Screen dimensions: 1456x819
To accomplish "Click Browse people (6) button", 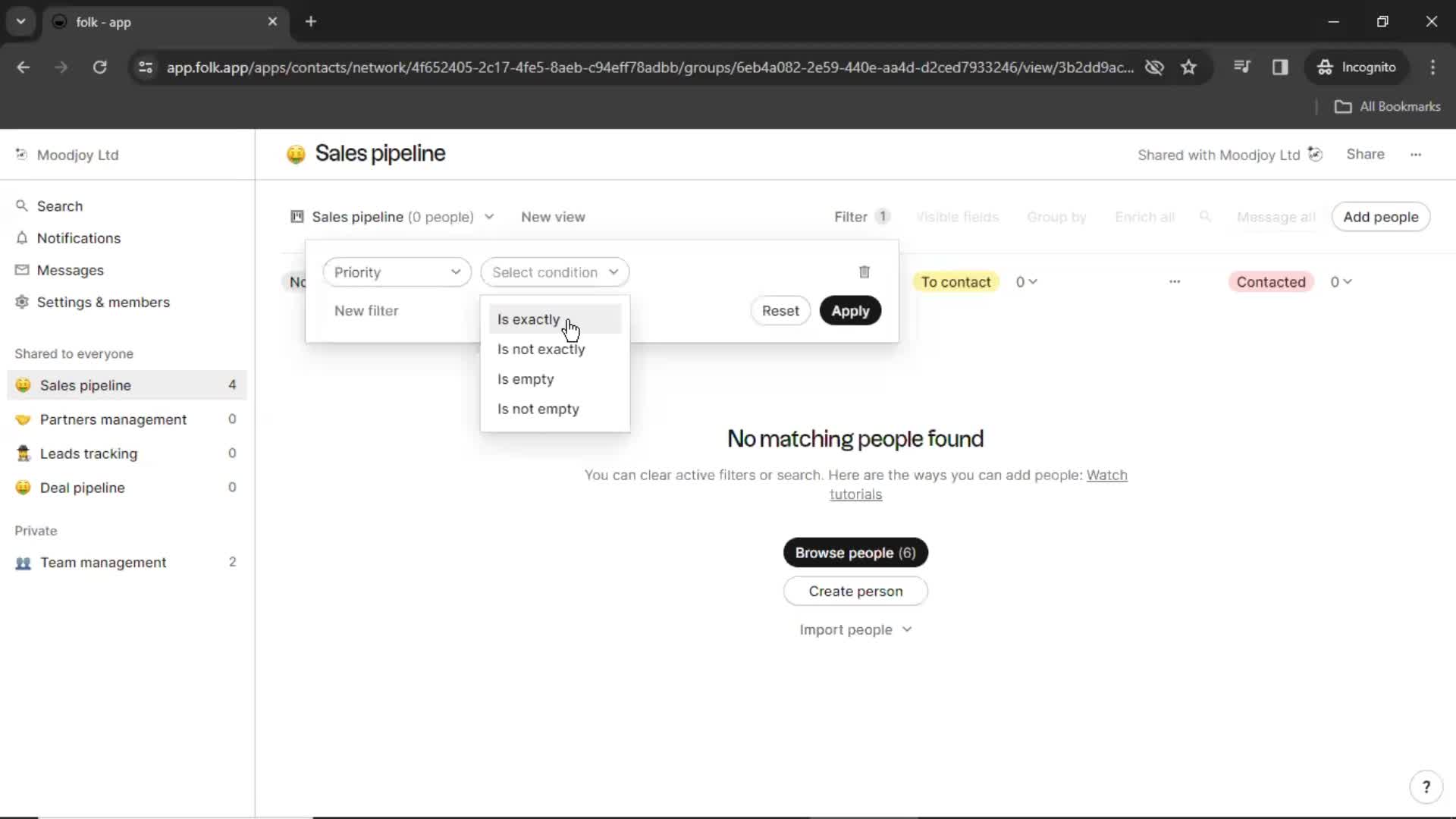I will pos(855,553).
